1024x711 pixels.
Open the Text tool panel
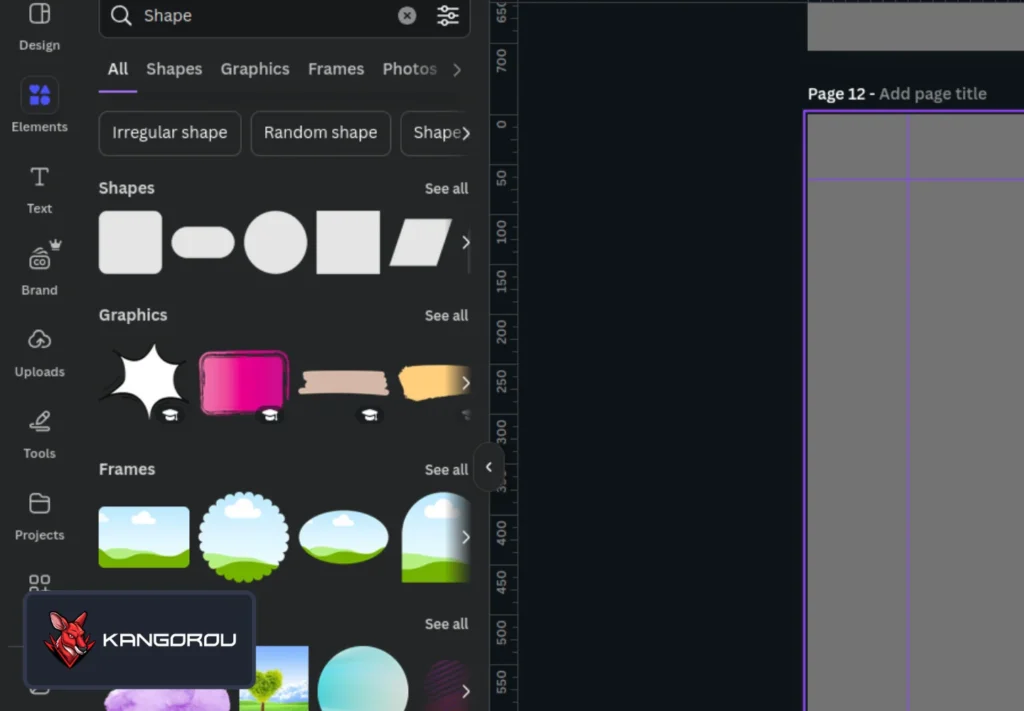coord(39,188)
